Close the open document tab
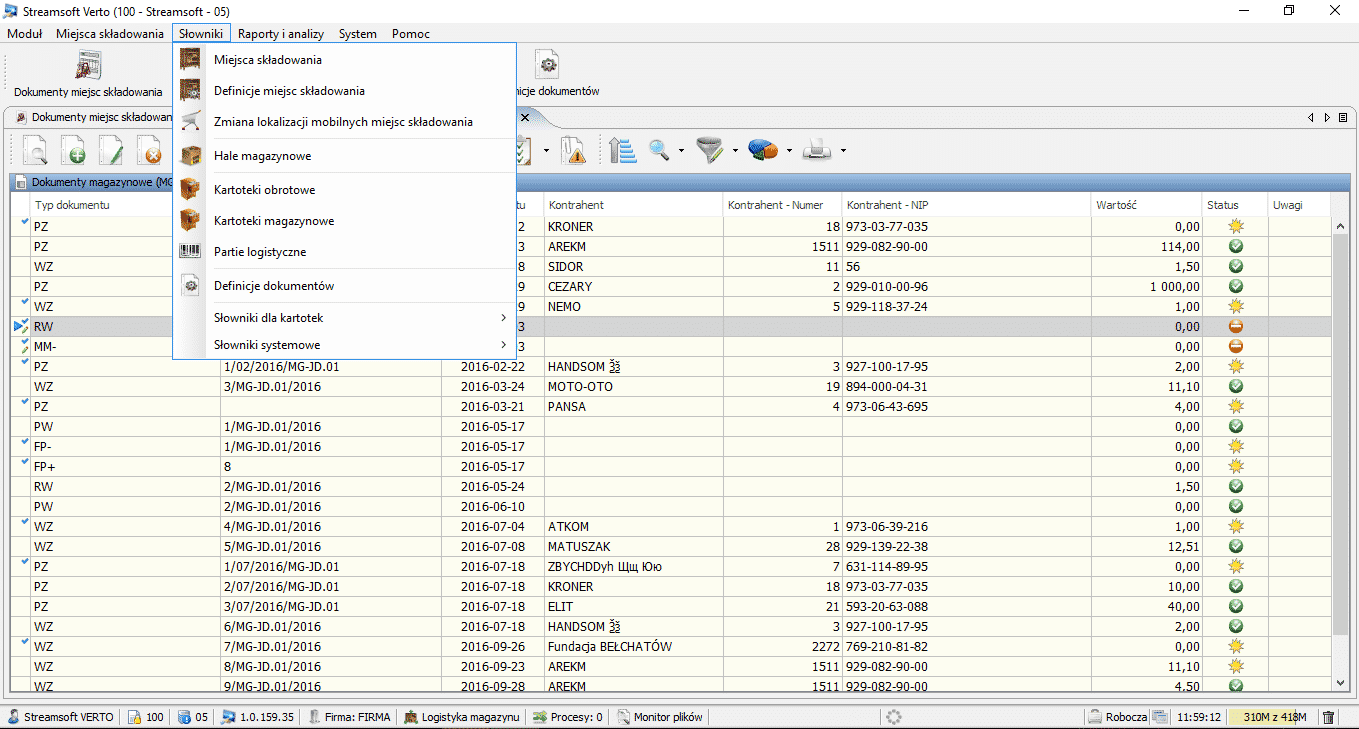1359x729 pixels. click(x=524, y=117)
